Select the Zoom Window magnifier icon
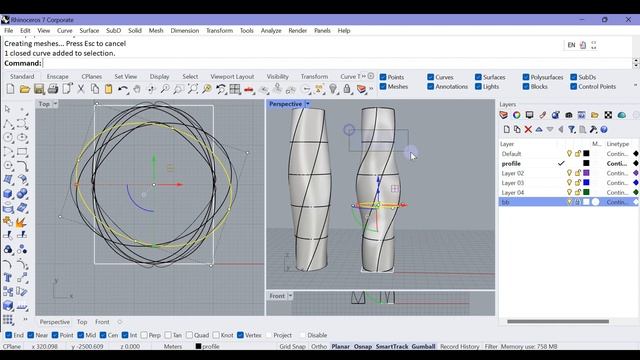 click(178, 89)
